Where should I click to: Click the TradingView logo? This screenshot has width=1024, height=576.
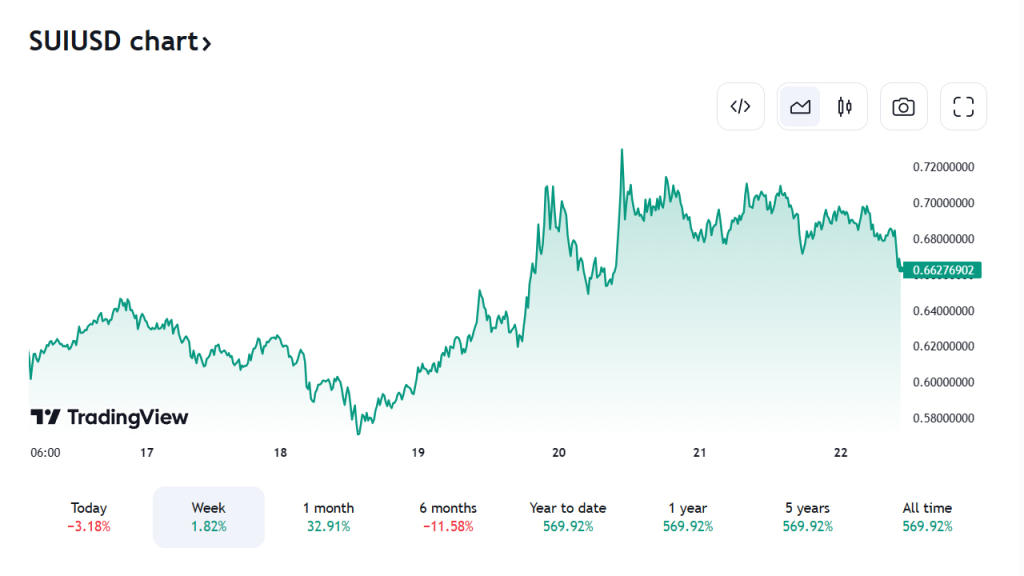click(x=109, y=417)
